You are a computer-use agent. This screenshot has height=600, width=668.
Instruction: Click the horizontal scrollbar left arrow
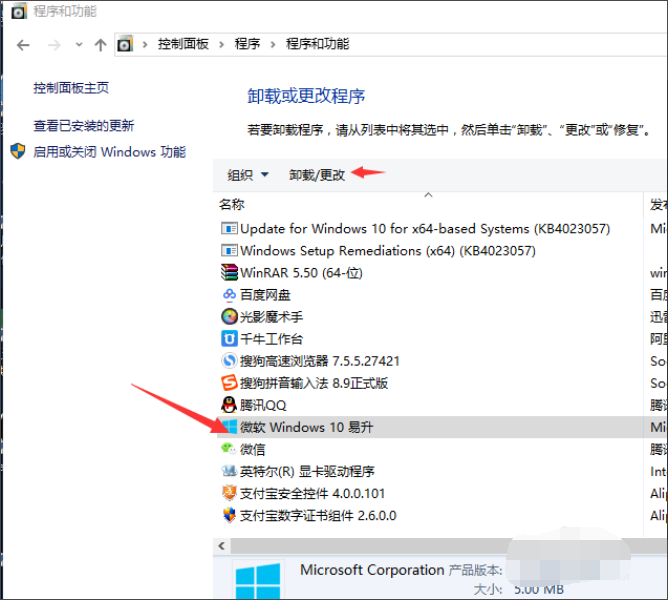tap(222, 546)
